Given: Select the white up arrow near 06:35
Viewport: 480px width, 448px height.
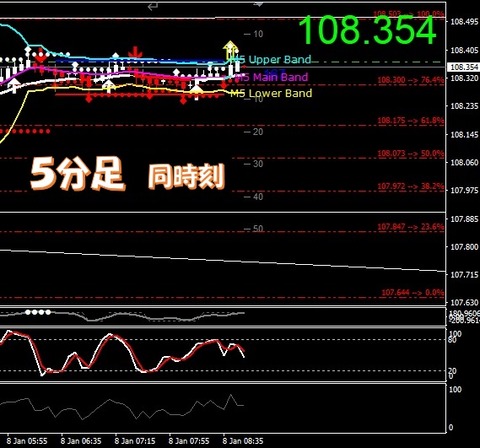Looking at the screenshot, I should [x=109, y=86].
